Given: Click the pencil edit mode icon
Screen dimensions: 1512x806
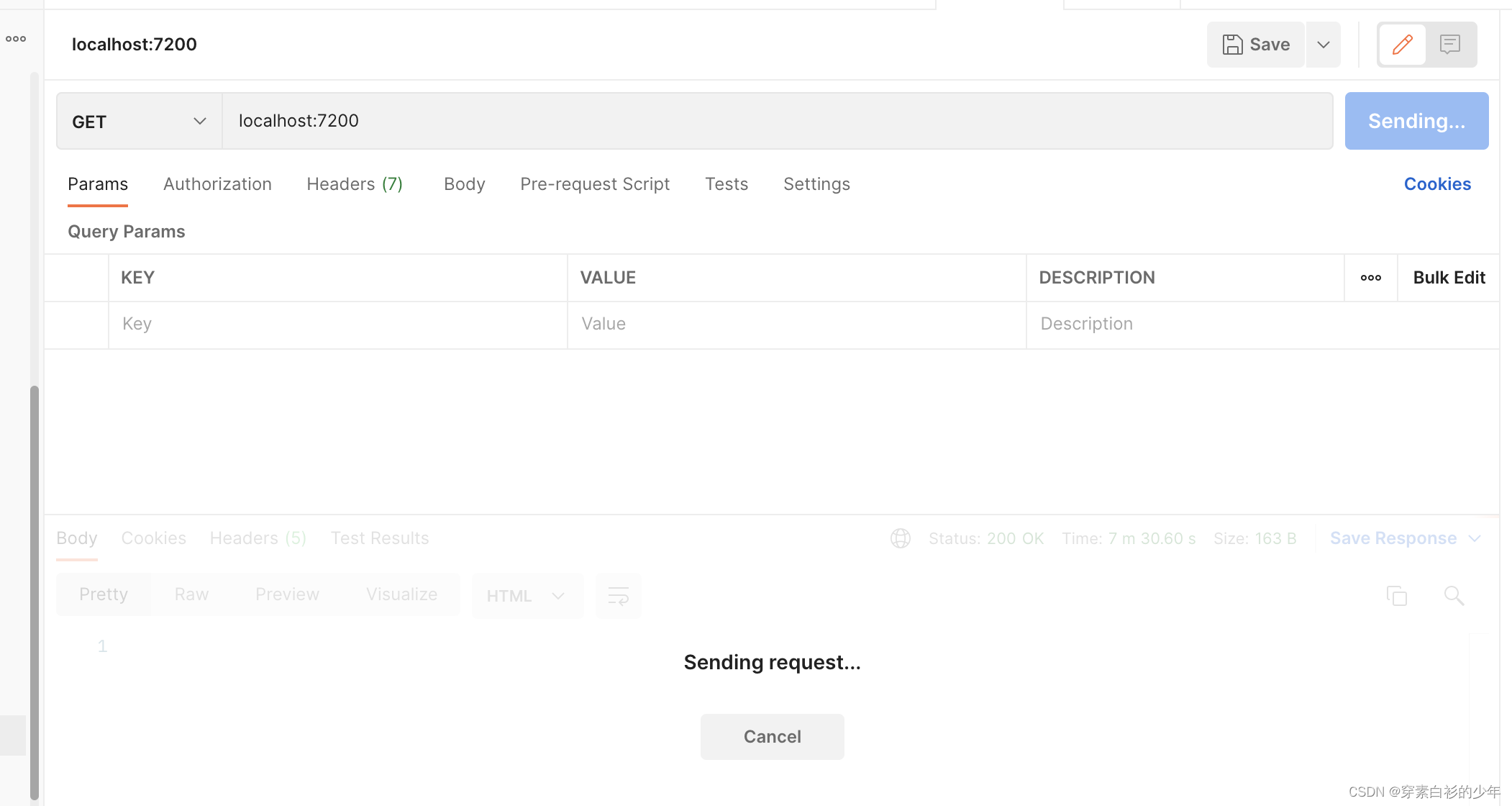Looking at the screenshot, I should click(1402, 45).
